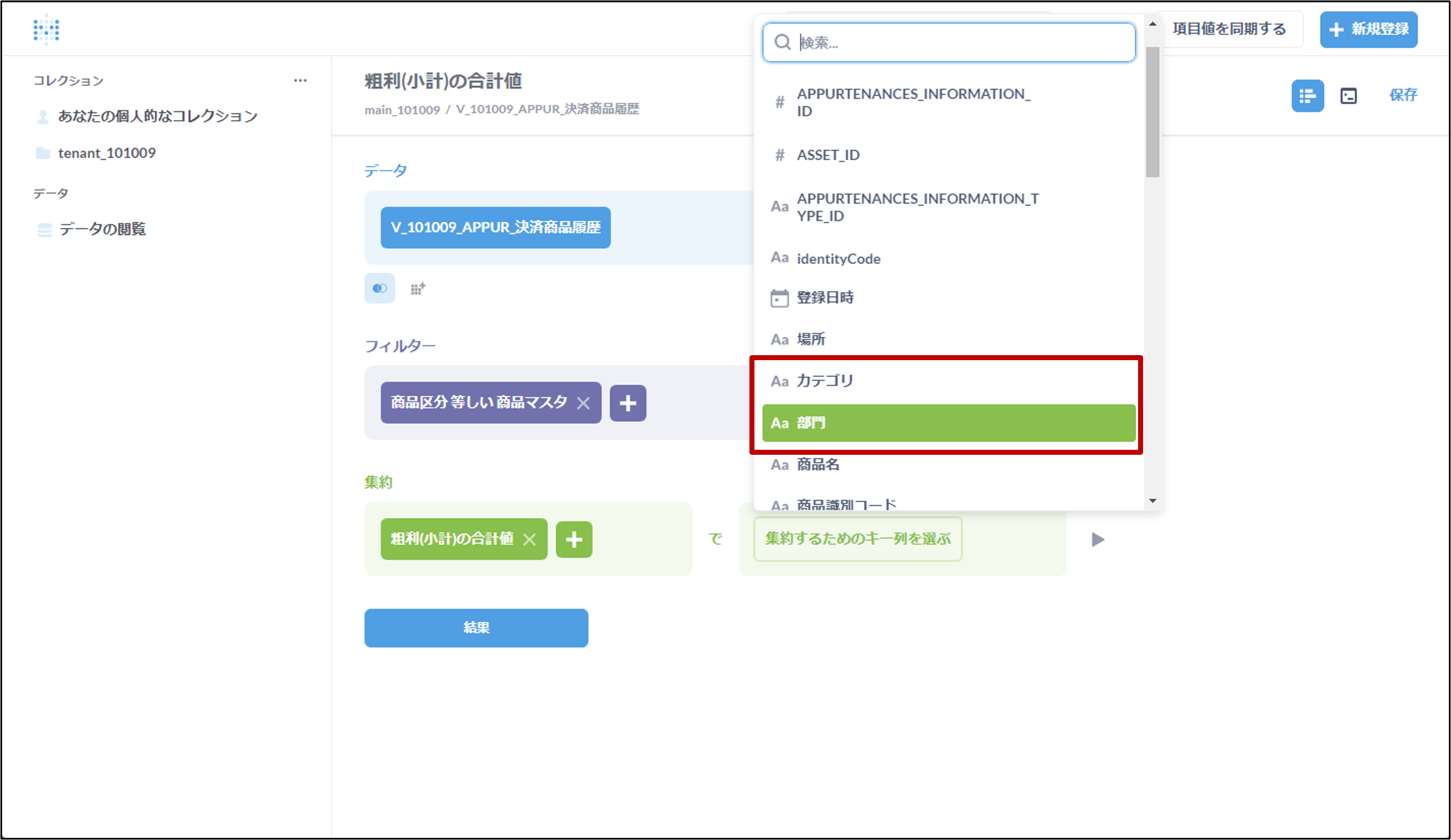Click the join data icon

(x=379, y=288)
